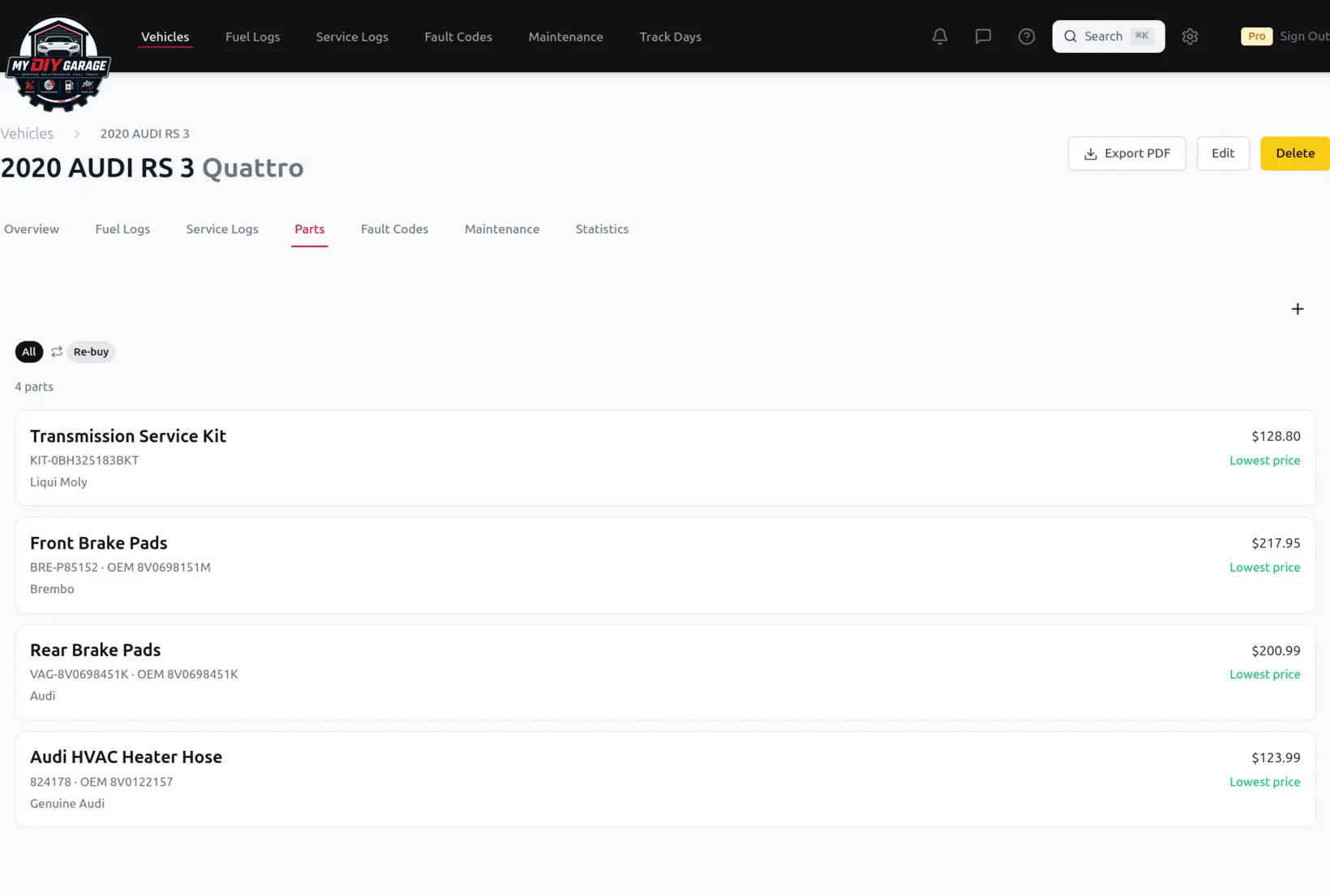
Task: Click the Export PDF button
Action: click(1126, 153)
